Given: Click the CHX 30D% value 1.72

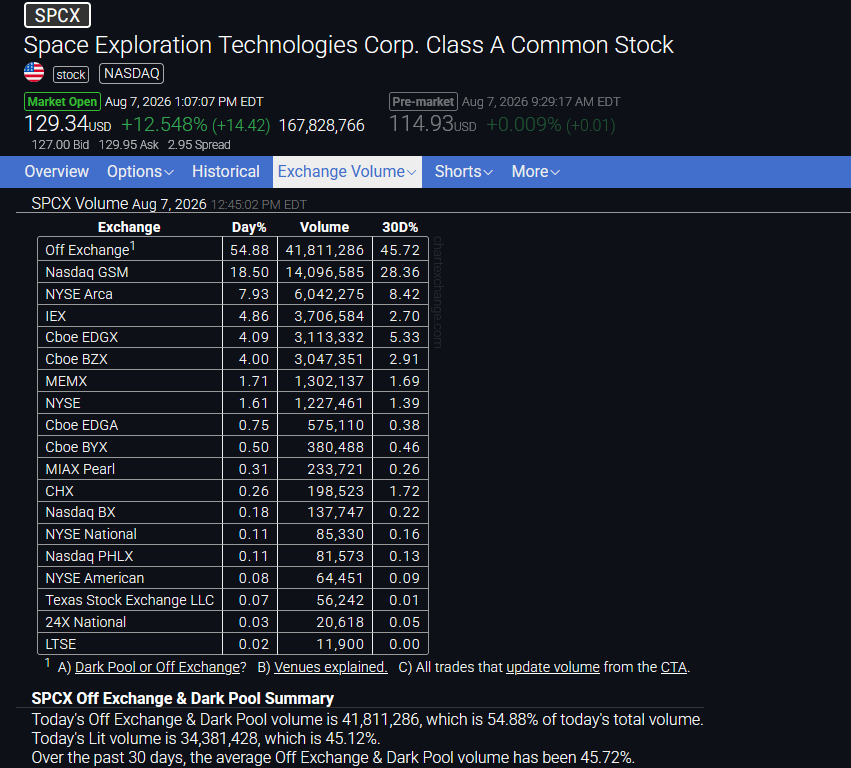Looking at the screenshot, I should coord(404,491).
